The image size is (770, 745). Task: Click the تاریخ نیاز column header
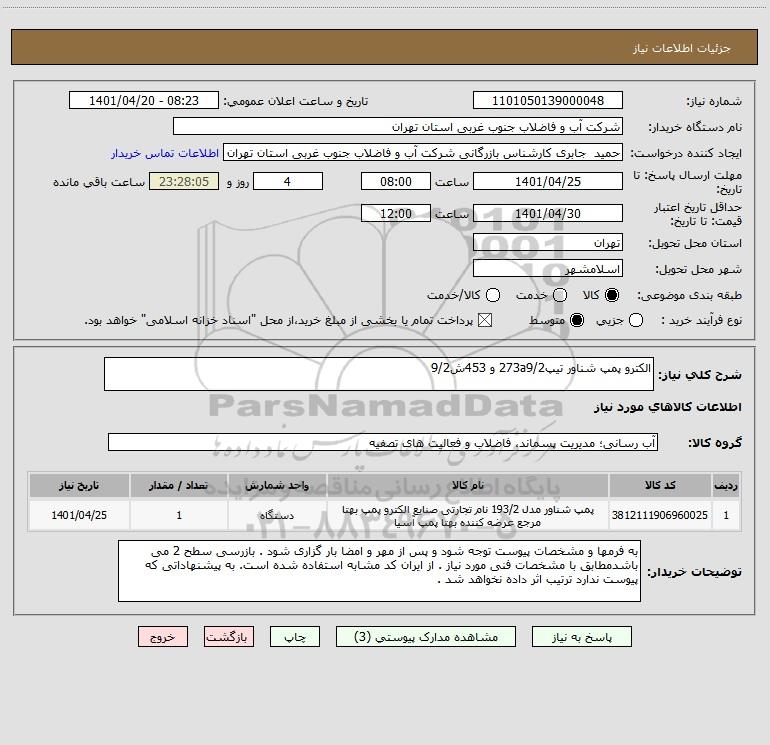pos(79,485)
